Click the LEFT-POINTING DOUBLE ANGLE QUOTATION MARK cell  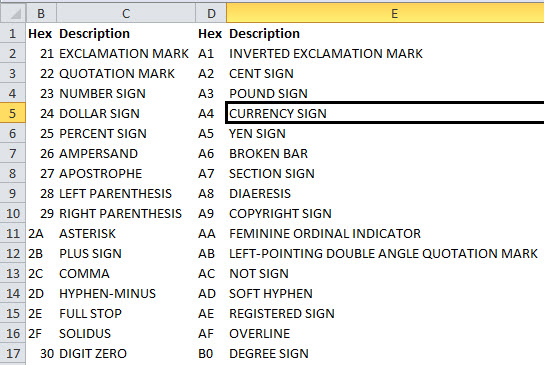[x=385, y=253]
